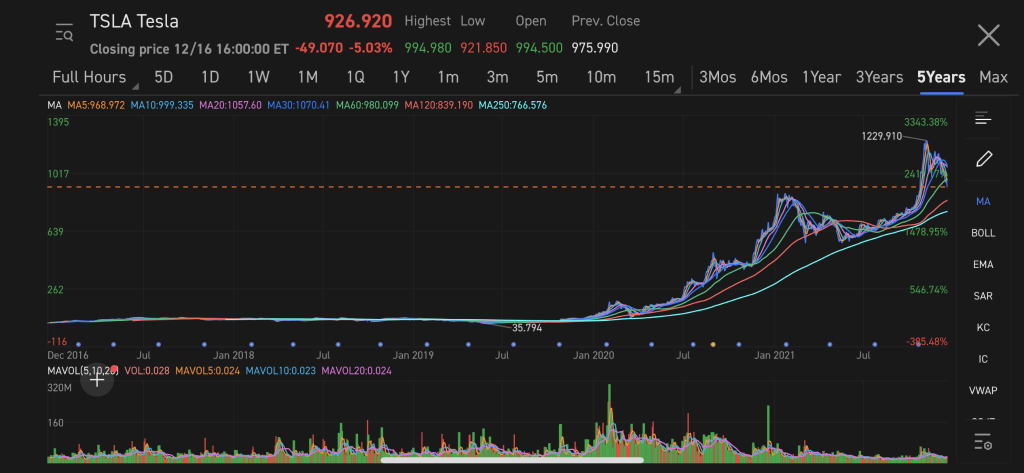Select the pencil drawing tool

984,159
